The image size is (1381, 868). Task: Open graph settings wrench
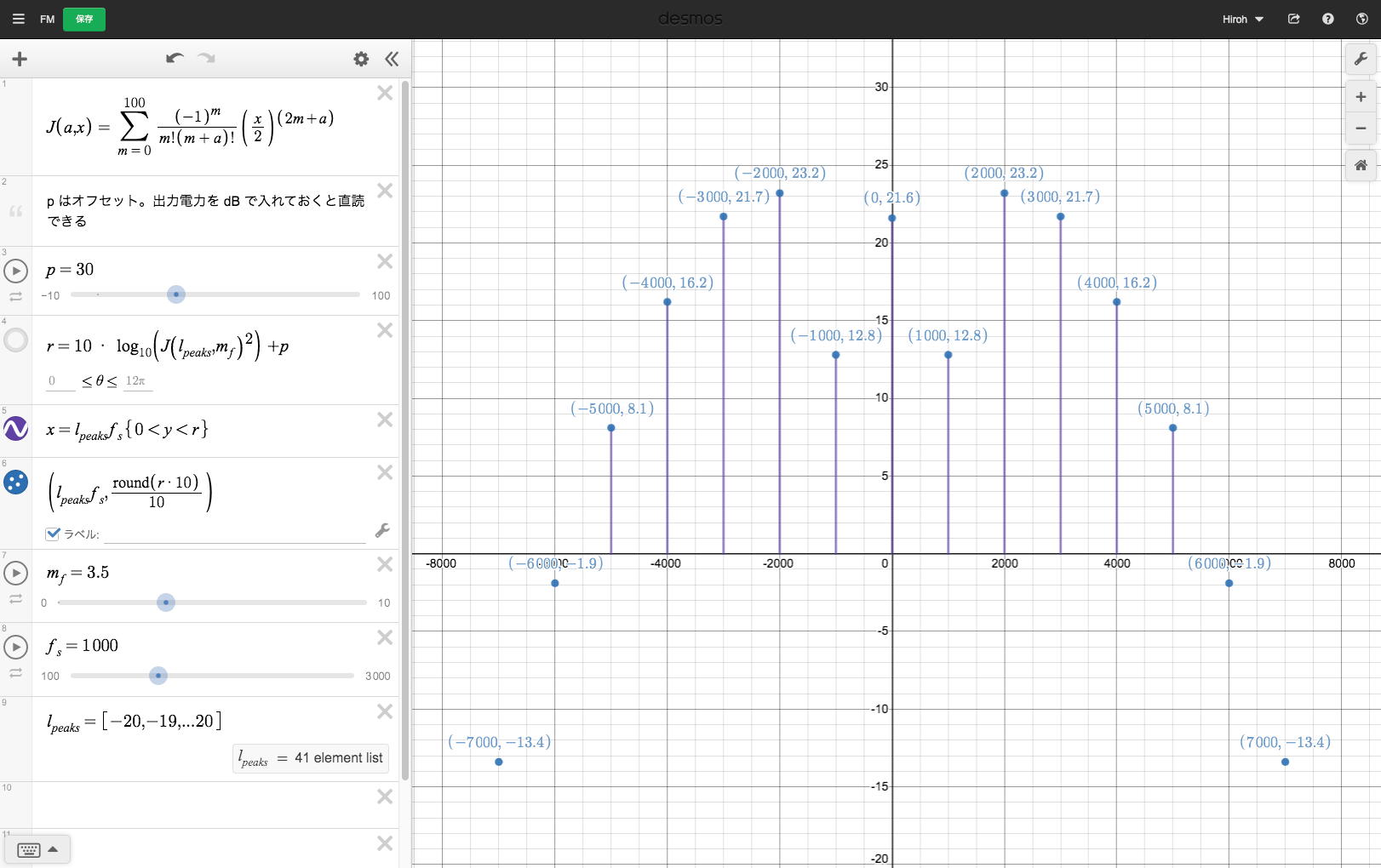1361,59
